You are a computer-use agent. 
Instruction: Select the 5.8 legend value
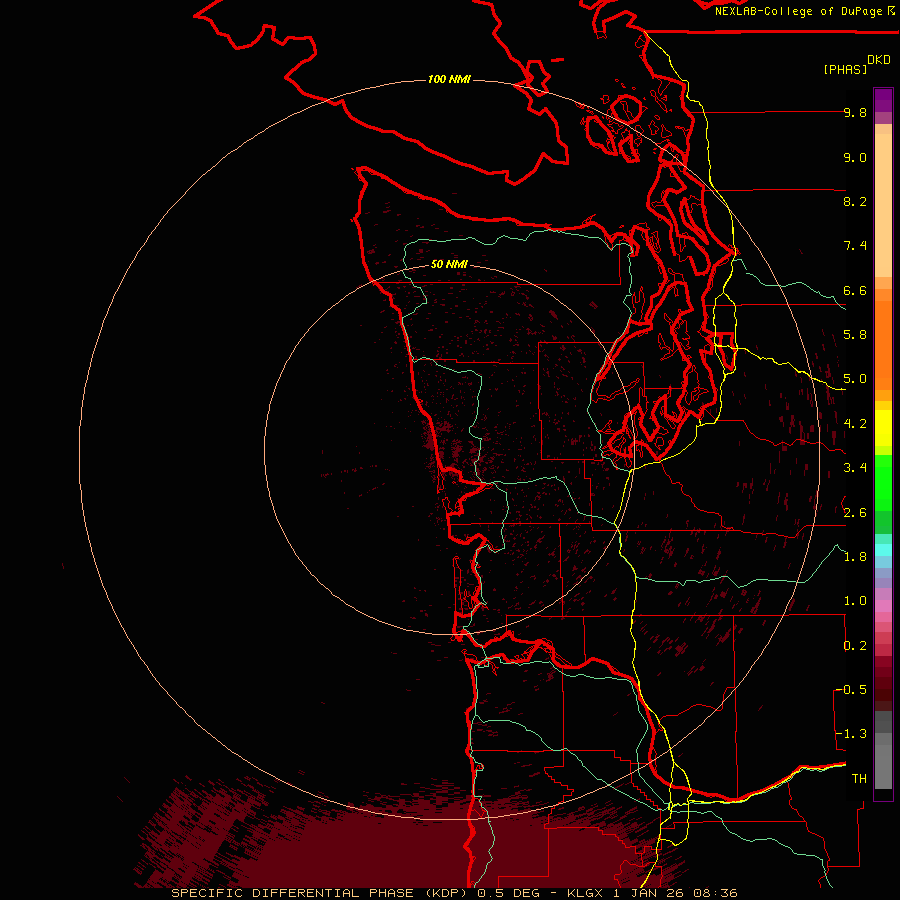(855, 335)
